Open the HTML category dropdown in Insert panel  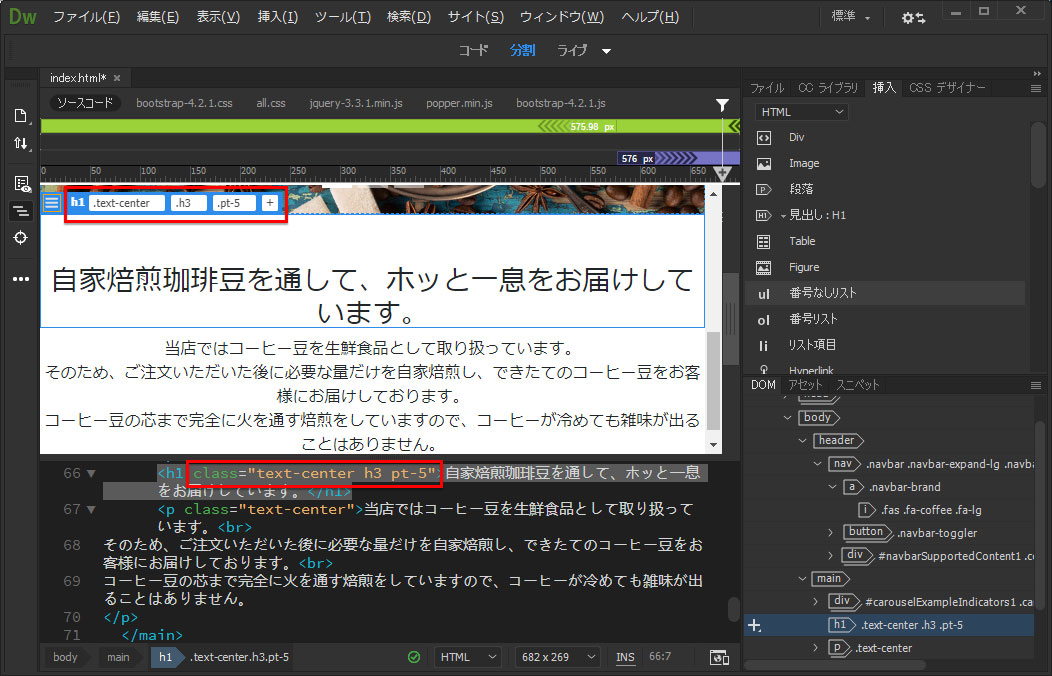click(x=801, y=112)
